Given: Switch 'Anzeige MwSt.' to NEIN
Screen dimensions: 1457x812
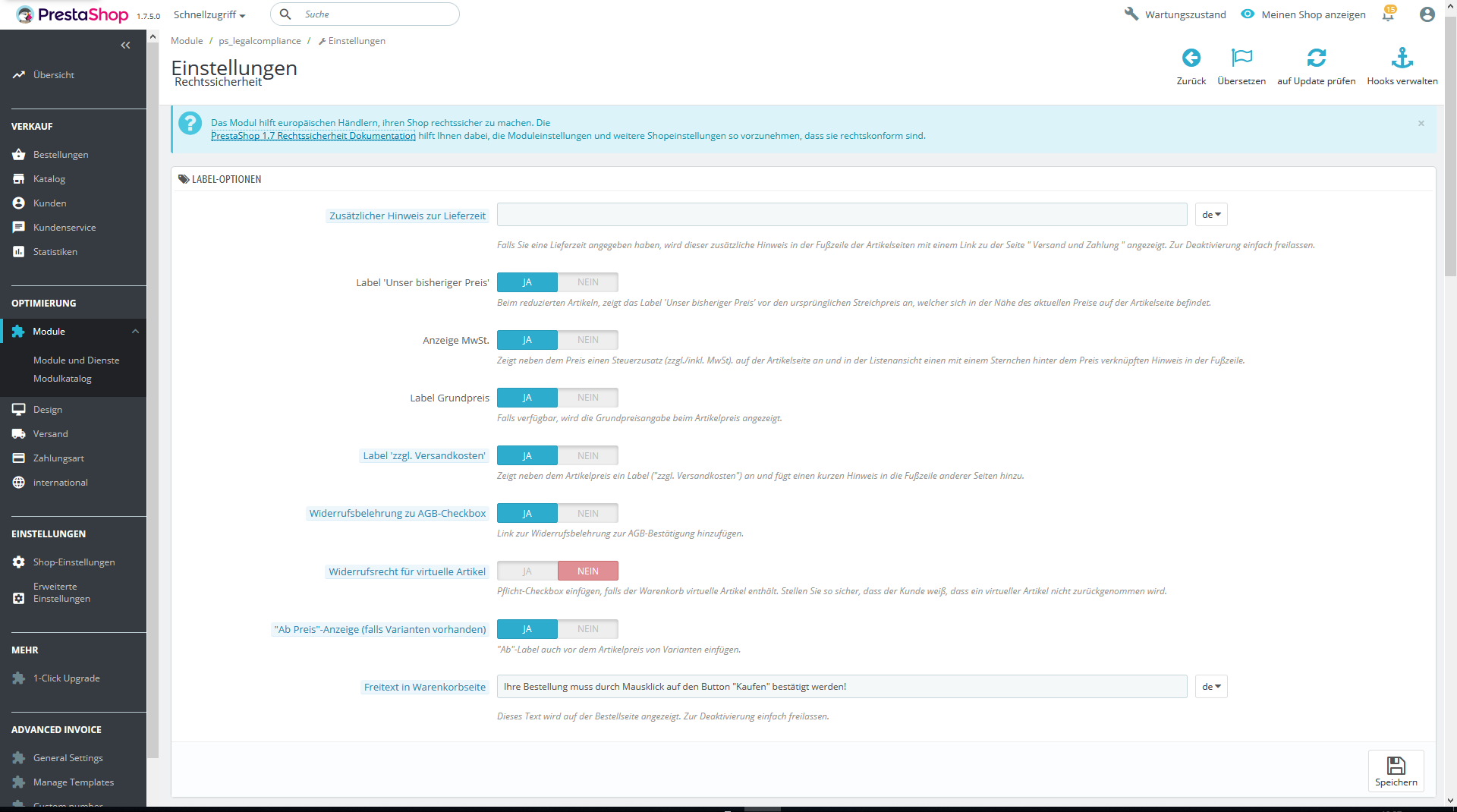Looking at the screenshot, I should (x=588, y=340).
